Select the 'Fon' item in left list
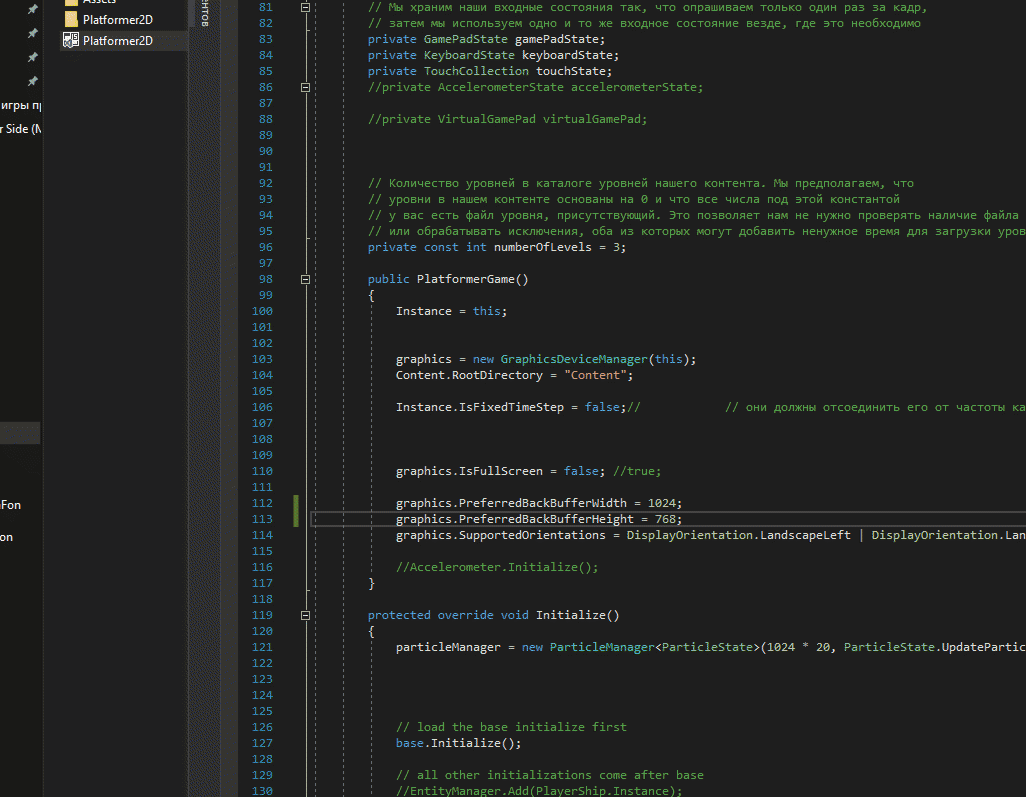This screenshot has width=1026, height=797. point(11,505)
